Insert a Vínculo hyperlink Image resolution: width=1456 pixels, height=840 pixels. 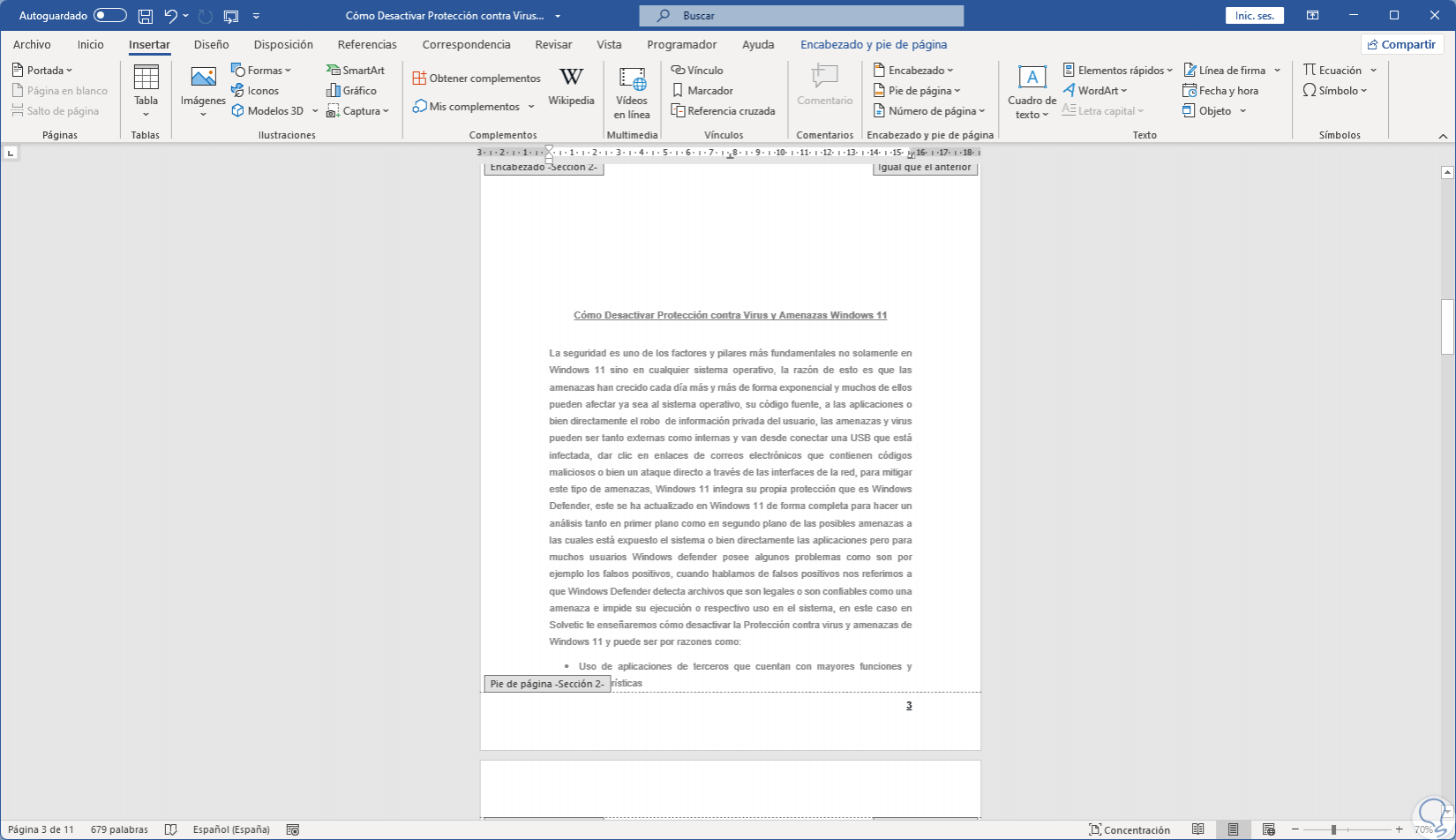[697, 70]
